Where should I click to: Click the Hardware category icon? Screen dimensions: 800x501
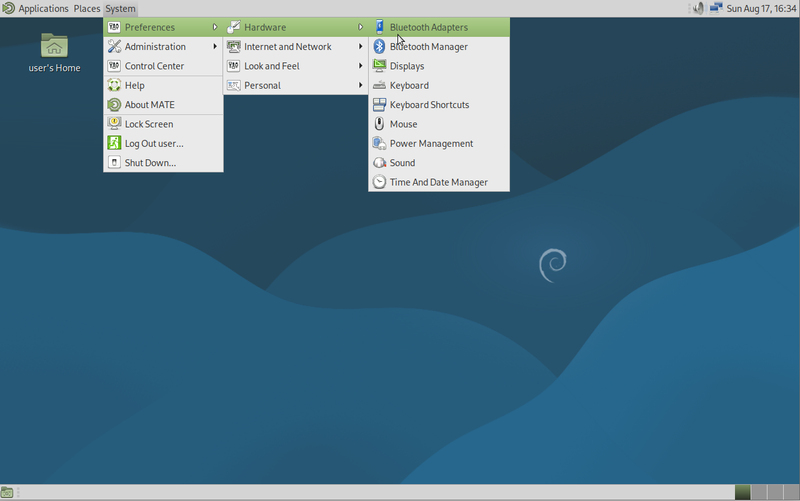(x=234, y=27)
